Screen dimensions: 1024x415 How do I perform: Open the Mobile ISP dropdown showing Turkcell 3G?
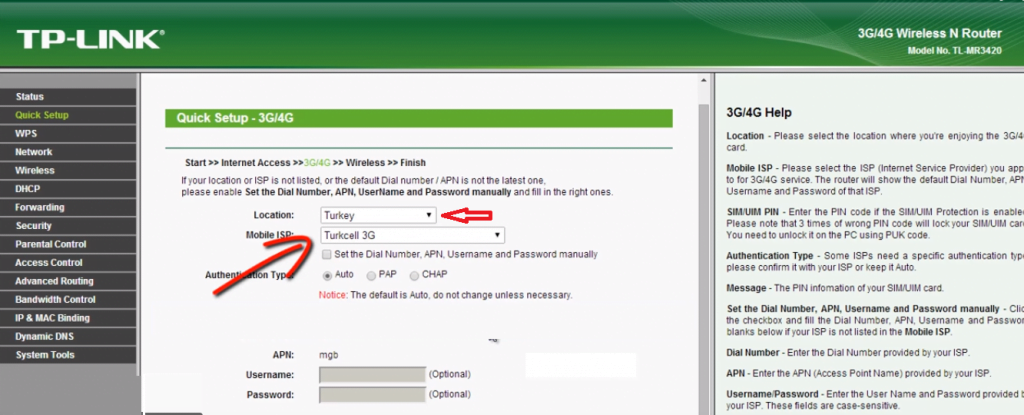tap(412, 235)
